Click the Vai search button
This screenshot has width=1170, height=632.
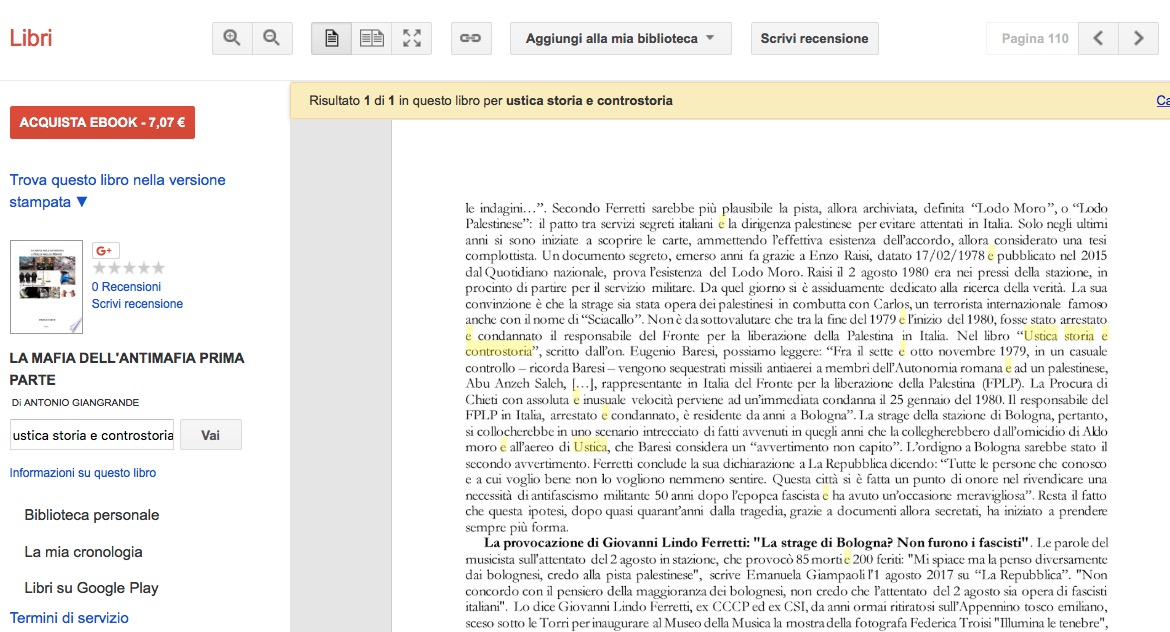click(x=210, y=435)
